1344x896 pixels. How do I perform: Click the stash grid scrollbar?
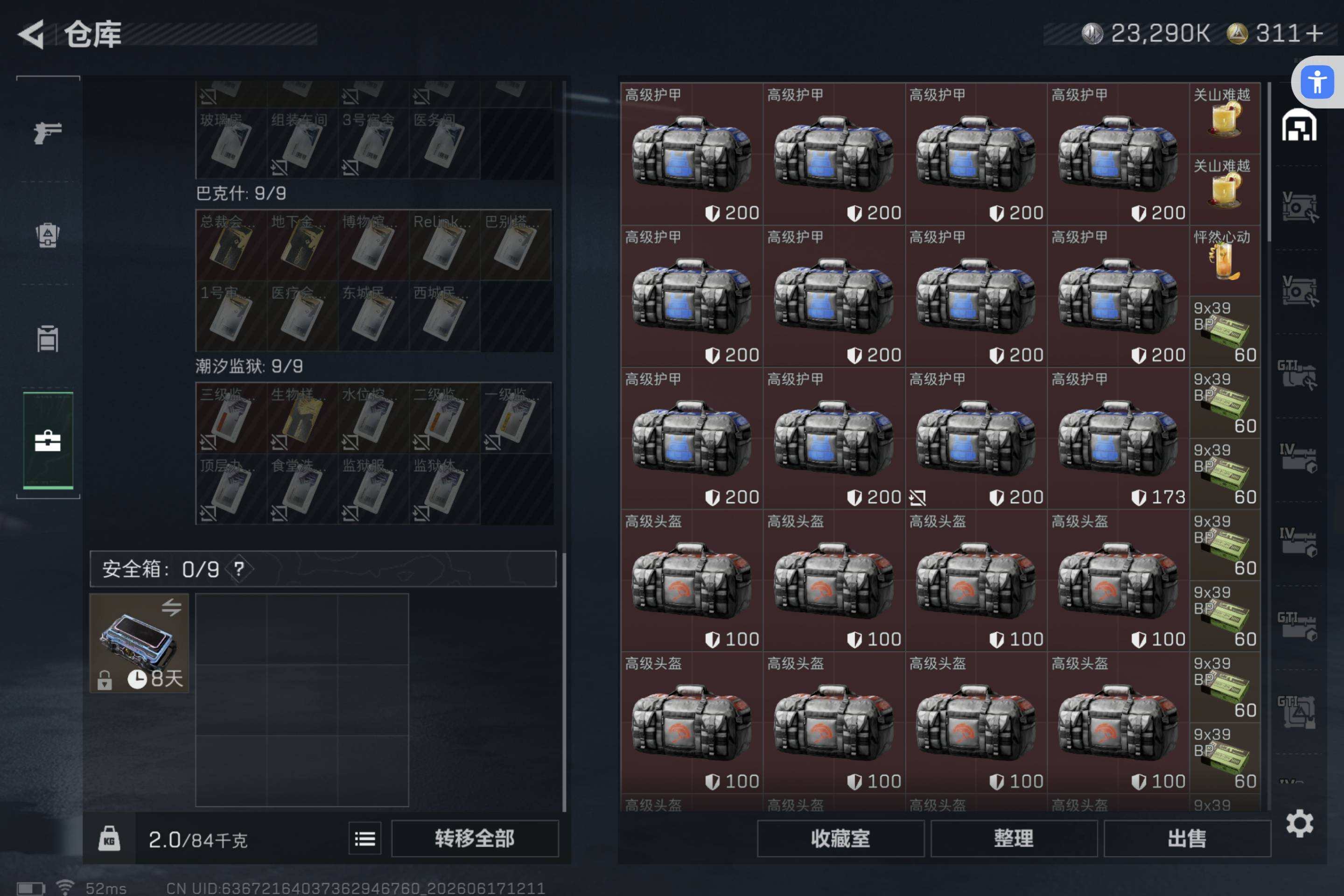tap(1268, 162)
